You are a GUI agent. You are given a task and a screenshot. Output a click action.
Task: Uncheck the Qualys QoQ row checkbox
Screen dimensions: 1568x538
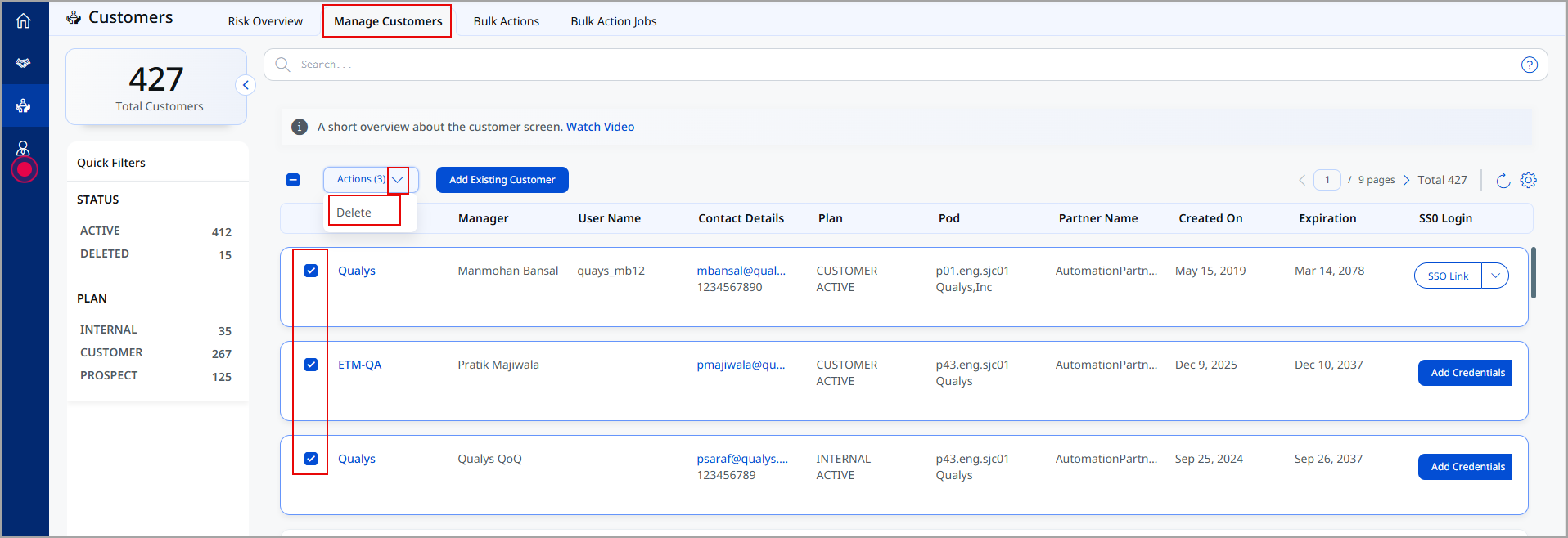[x=311, y=459]
